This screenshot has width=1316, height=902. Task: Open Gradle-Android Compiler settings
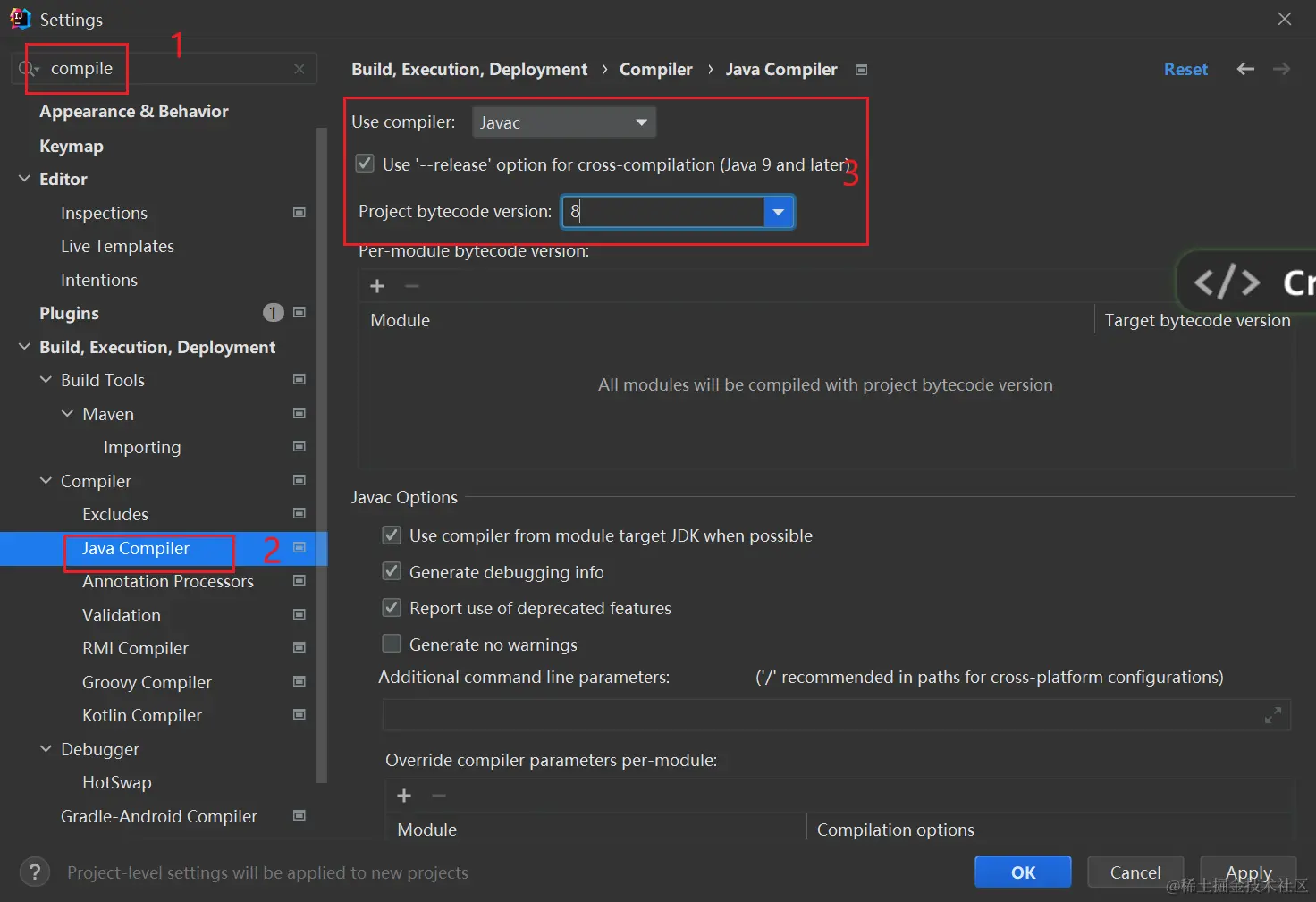click(159, 816)
